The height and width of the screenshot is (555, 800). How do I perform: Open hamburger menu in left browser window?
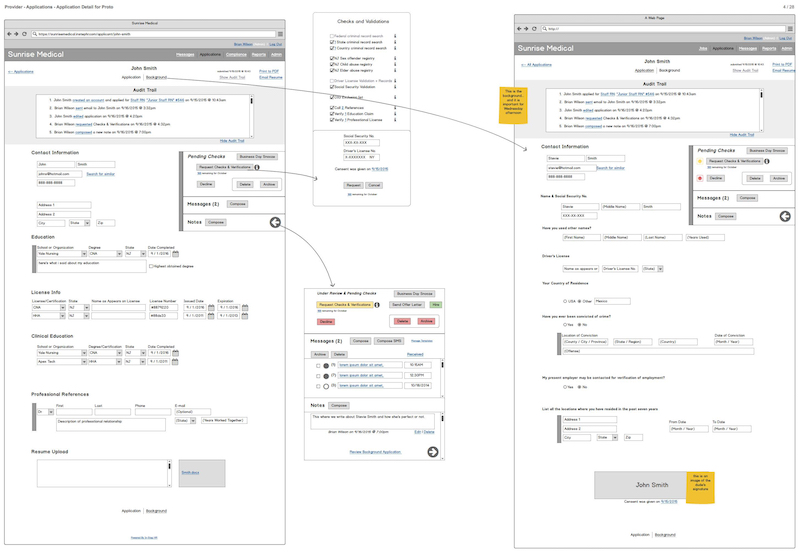[280, 34]
